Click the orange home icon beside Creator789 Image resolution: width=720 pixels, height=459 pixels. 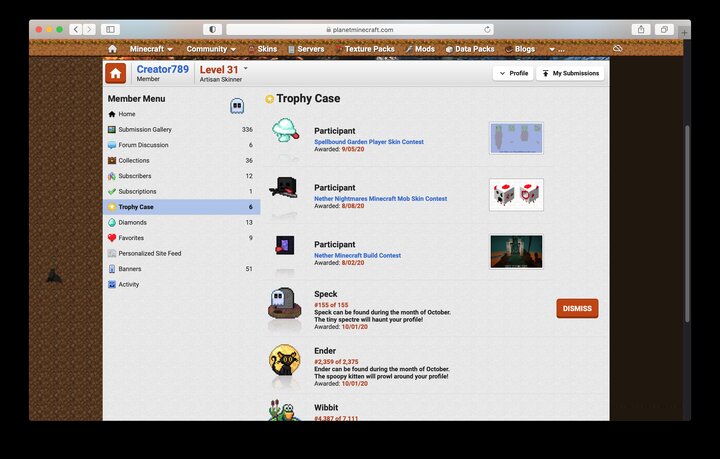coord(115,73)
